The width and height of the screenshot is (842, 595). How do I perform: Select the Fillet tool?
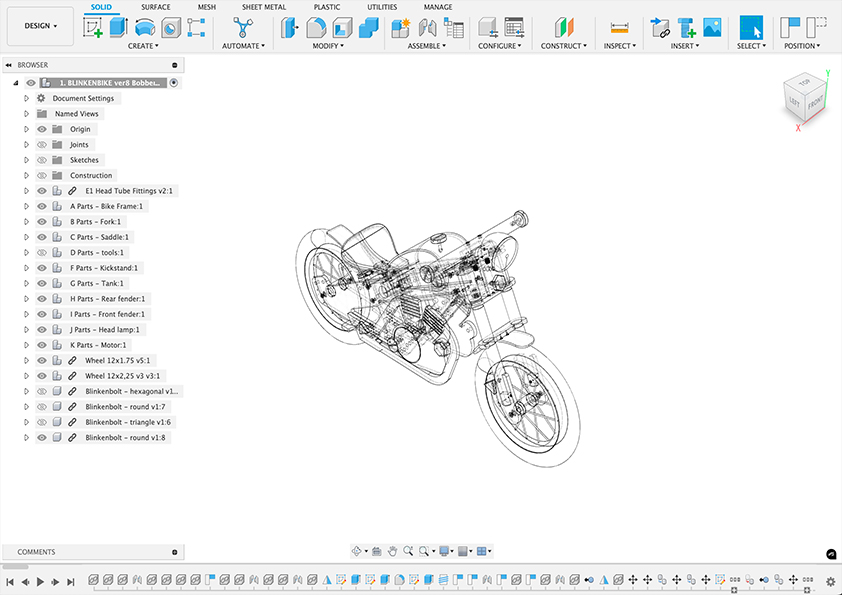(x=316, y=27)
